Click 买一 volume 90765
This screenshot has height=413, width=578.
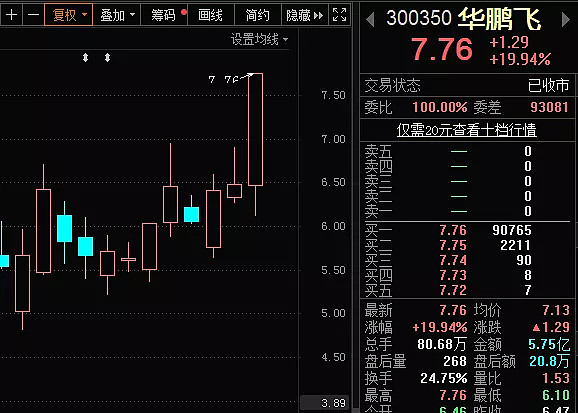(x=512, y=230)
